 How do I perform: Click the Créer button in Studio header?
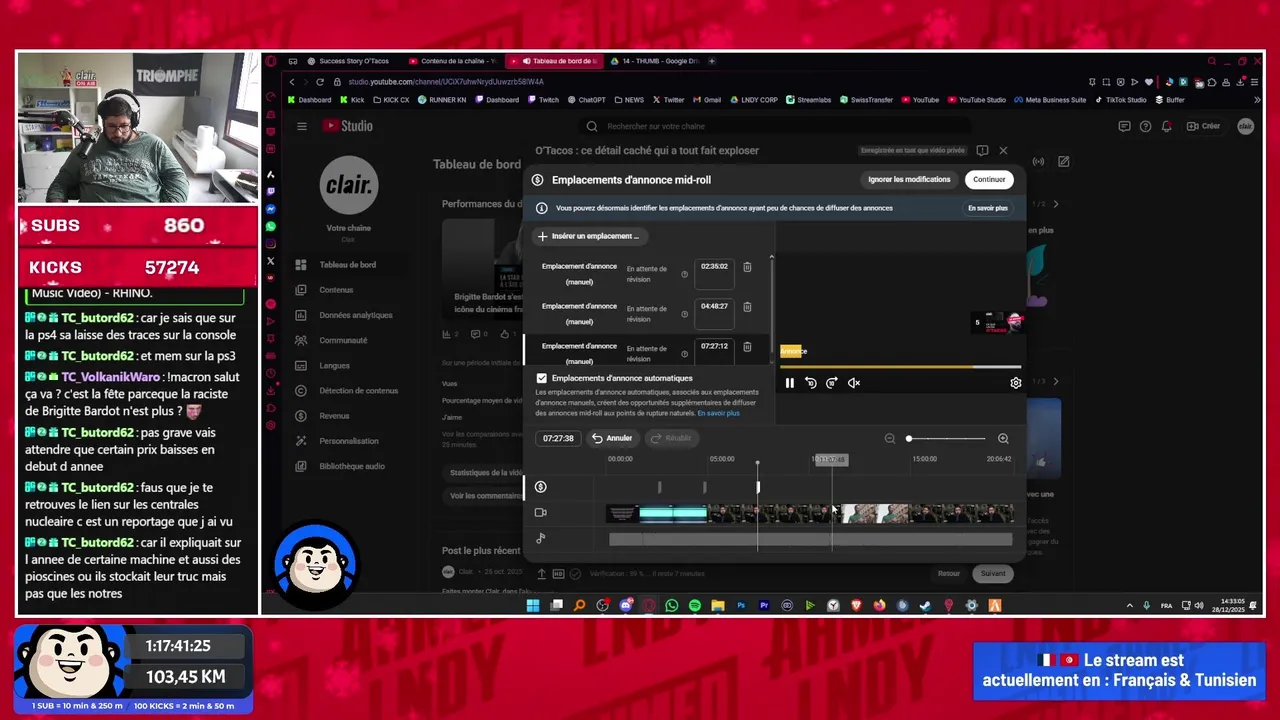pos(1204,126)
